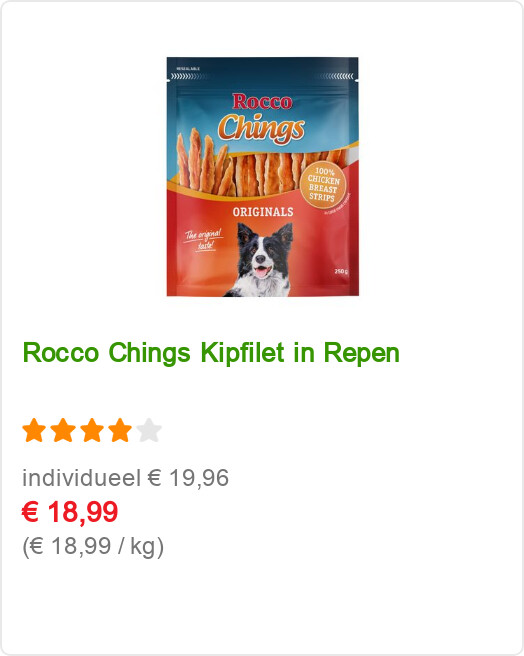Click the word Kipfilet in the product title

pos(242,353)
